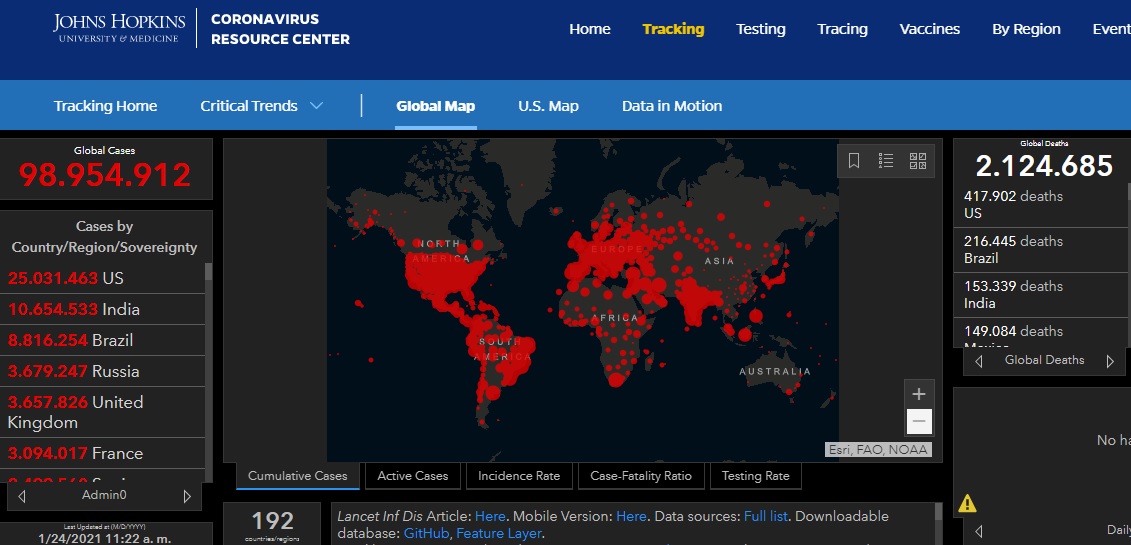Select the Brazil row in cases list

coord(102,340)
